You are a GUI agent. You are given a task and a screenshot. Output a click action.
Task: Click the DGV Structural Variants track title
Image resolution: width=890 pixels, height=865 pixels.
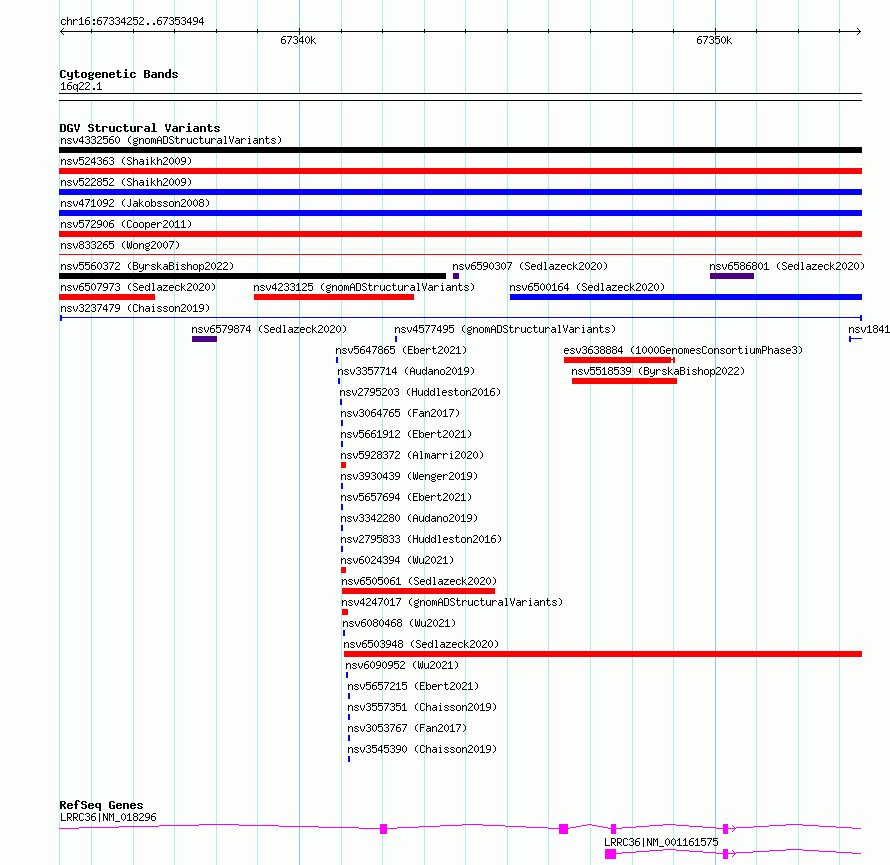click(x=140, y=128)
